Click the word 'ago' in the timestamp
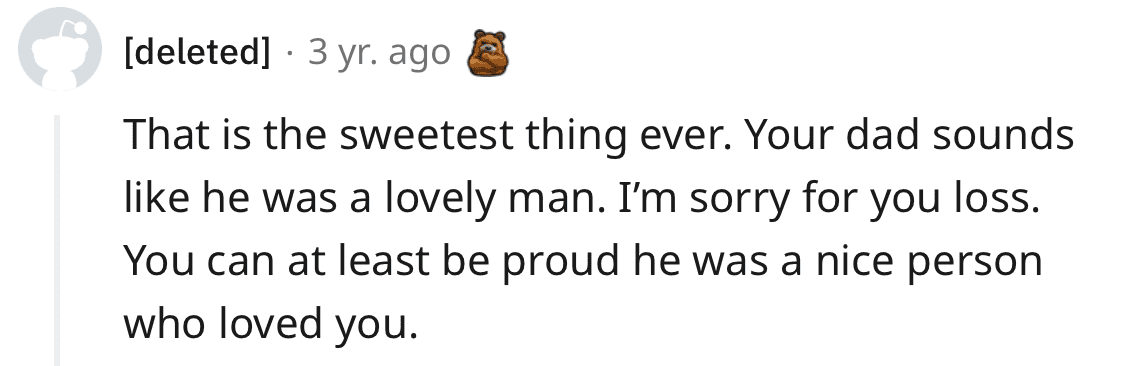 pyautogui.click(x=419, y=56)
